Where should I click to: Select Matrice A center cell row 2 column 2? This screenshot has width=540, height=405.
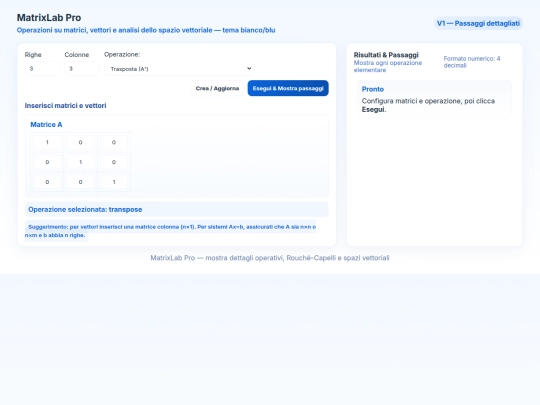pyautogui.click(x=80, y=162)
